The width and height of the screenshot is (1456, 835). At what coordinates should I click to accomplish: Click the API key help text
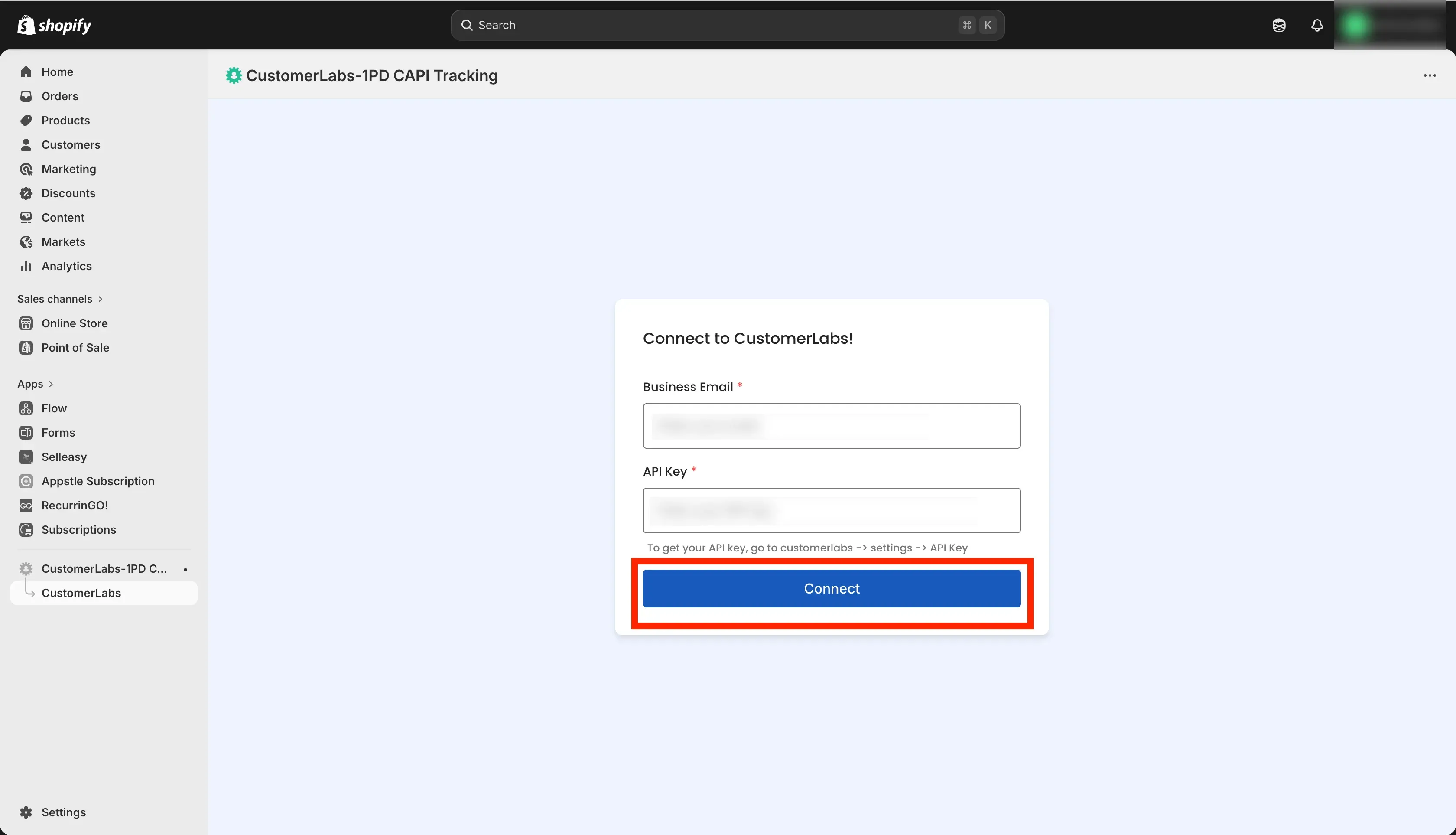[807, 548]
